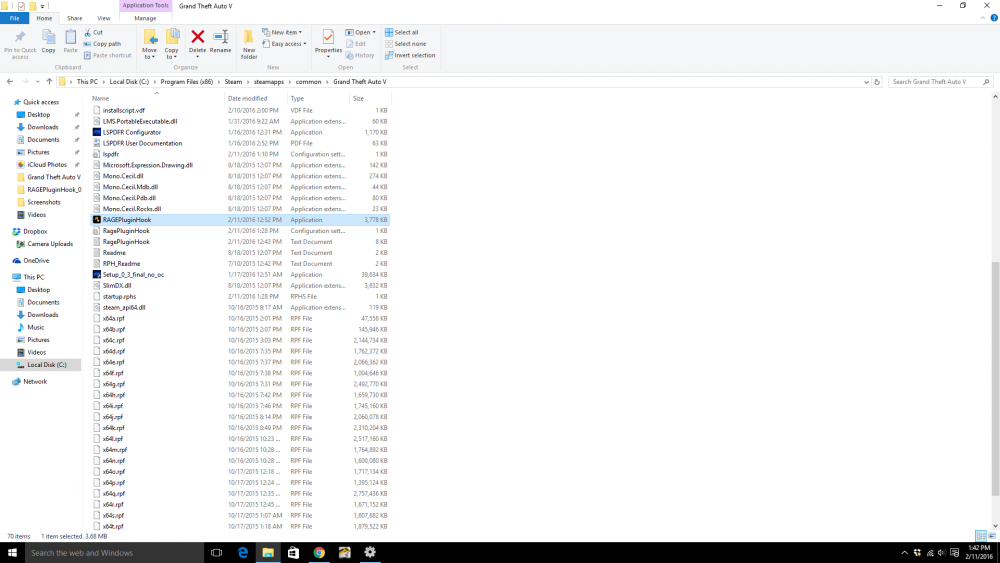Image resolution: width=1000 pixels, height=563 pixels.
Task: Open History in ribbon
Action: tap(360, 55)
